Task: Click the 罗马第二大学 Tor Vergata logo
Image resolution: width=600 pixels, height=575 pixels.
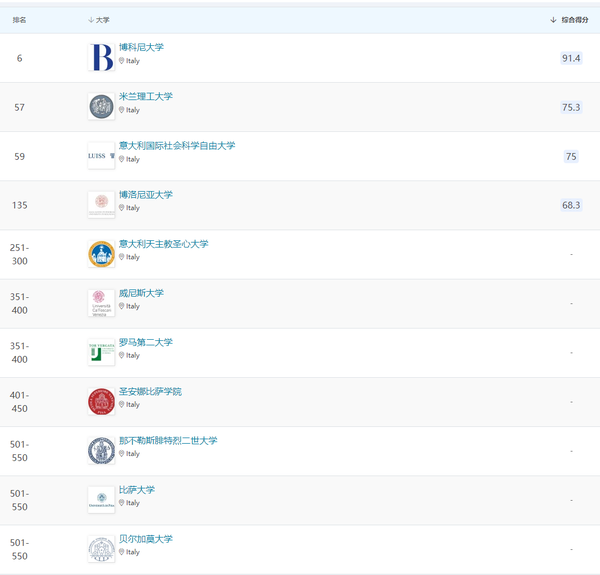Action: click(101, 352)
